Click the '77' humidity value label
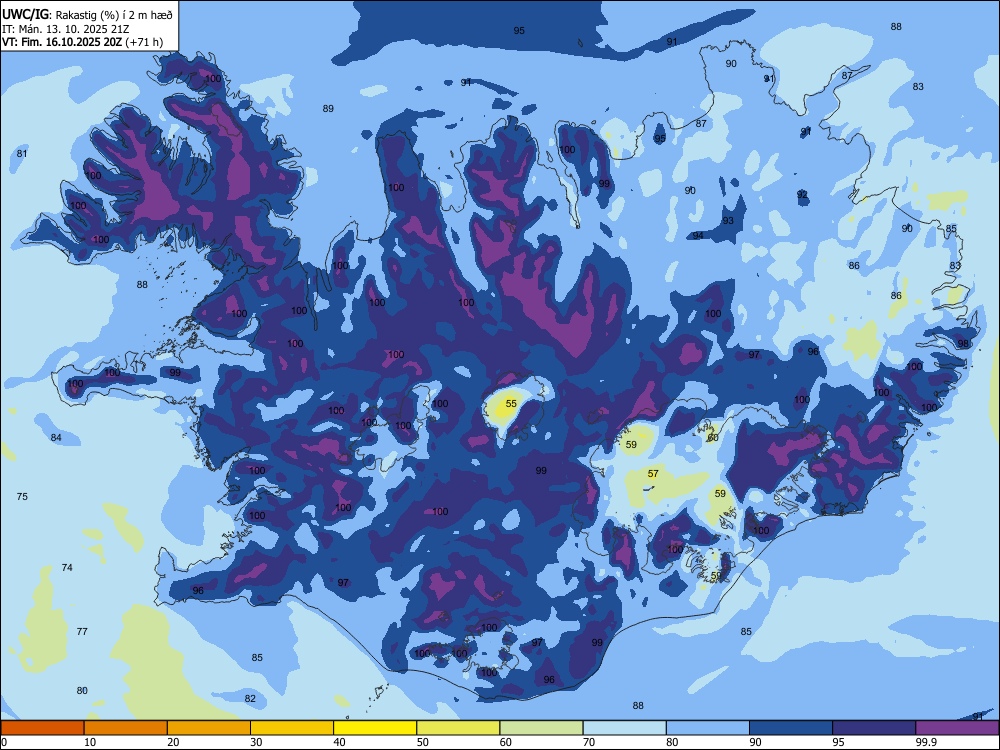 (x=82, y=631)
